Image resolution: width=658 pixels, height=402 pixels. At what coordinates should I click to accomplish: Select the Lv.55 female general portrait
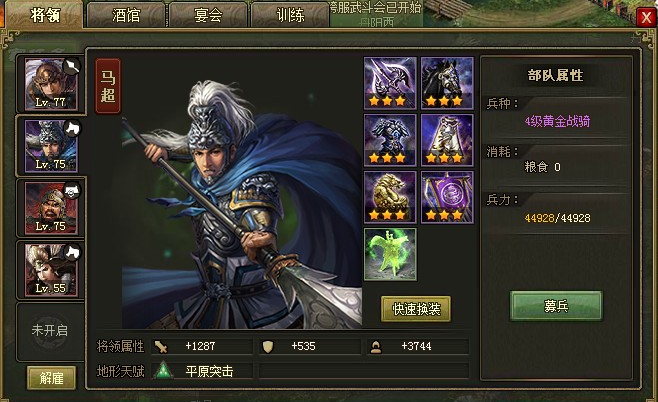click(51, 270)
